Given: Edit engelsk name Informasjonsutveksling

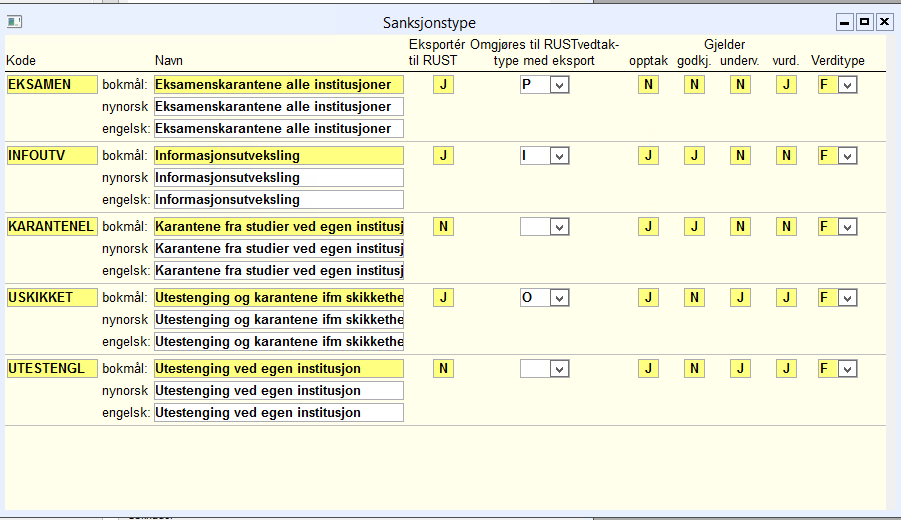Looking at the screenshot, I should (279, 199).
